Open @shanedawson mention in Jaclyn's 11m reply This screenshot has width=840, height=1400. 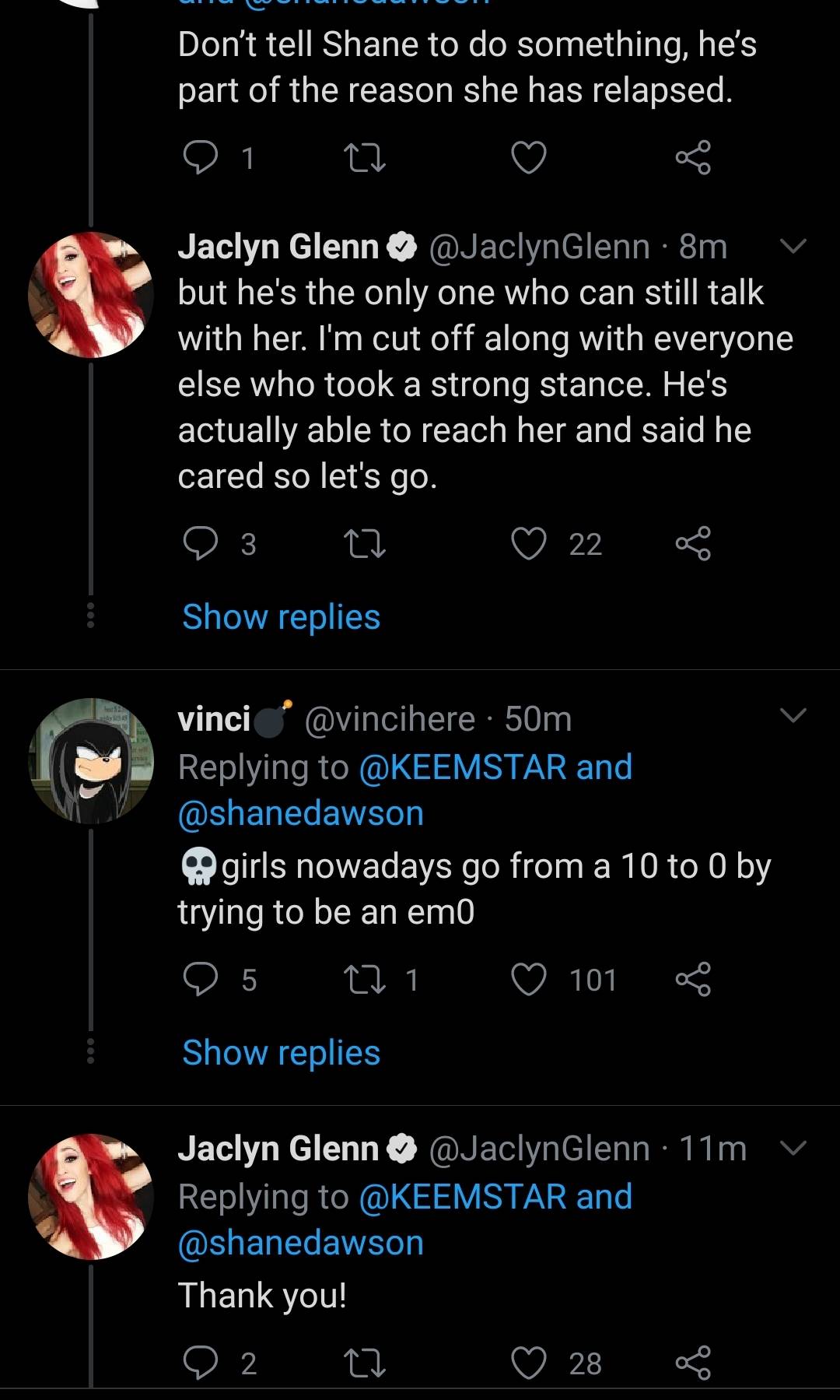(301, 1243)
